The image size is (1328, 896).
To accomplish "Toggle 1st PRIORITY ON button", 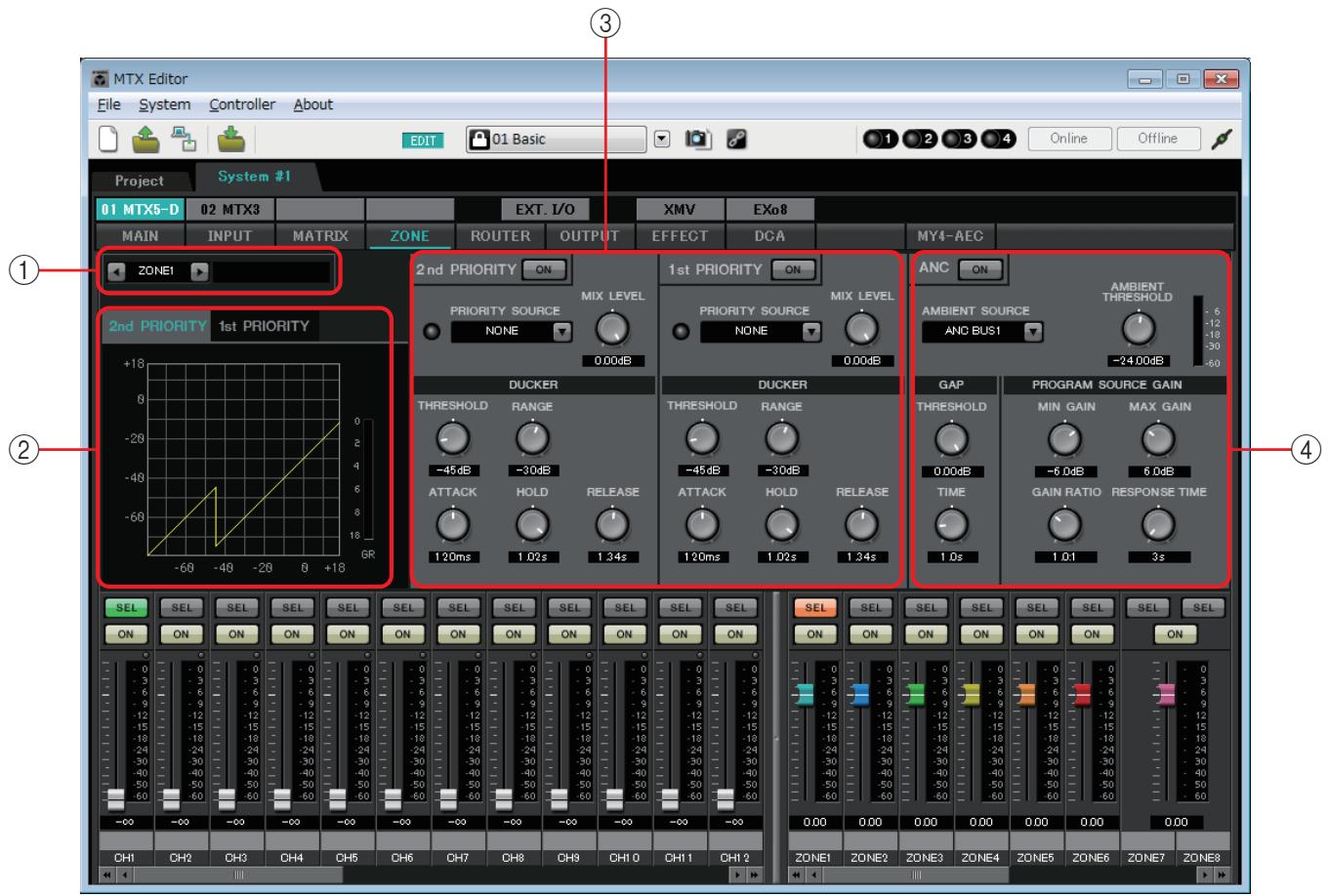I will tap(793, 269).
